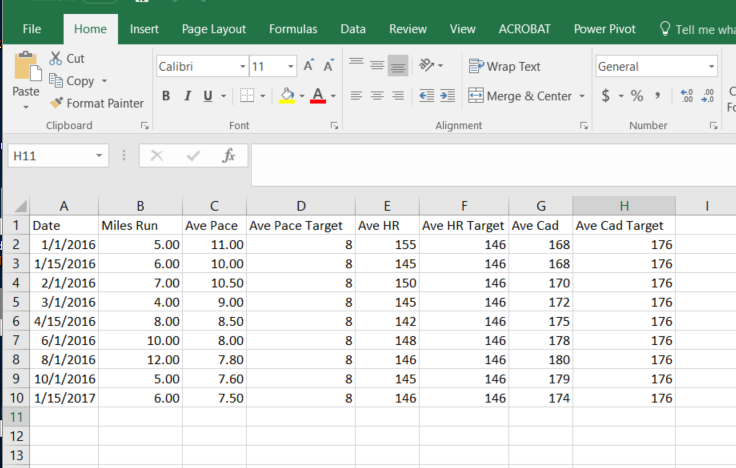Click Increase Decimal icon
736x468 pixels.
[x=687, y=96]
